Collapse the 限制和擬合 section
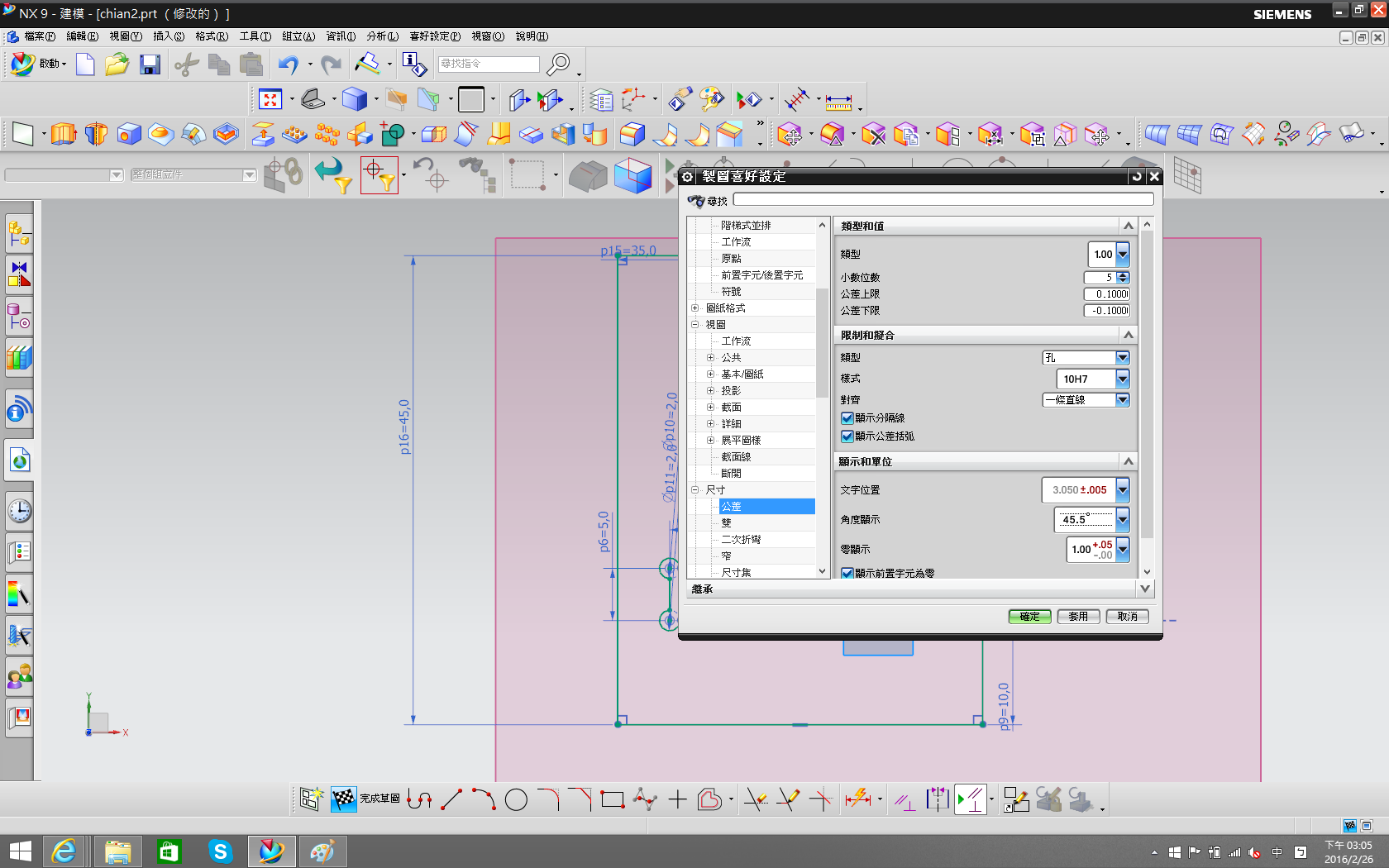 1128,335
